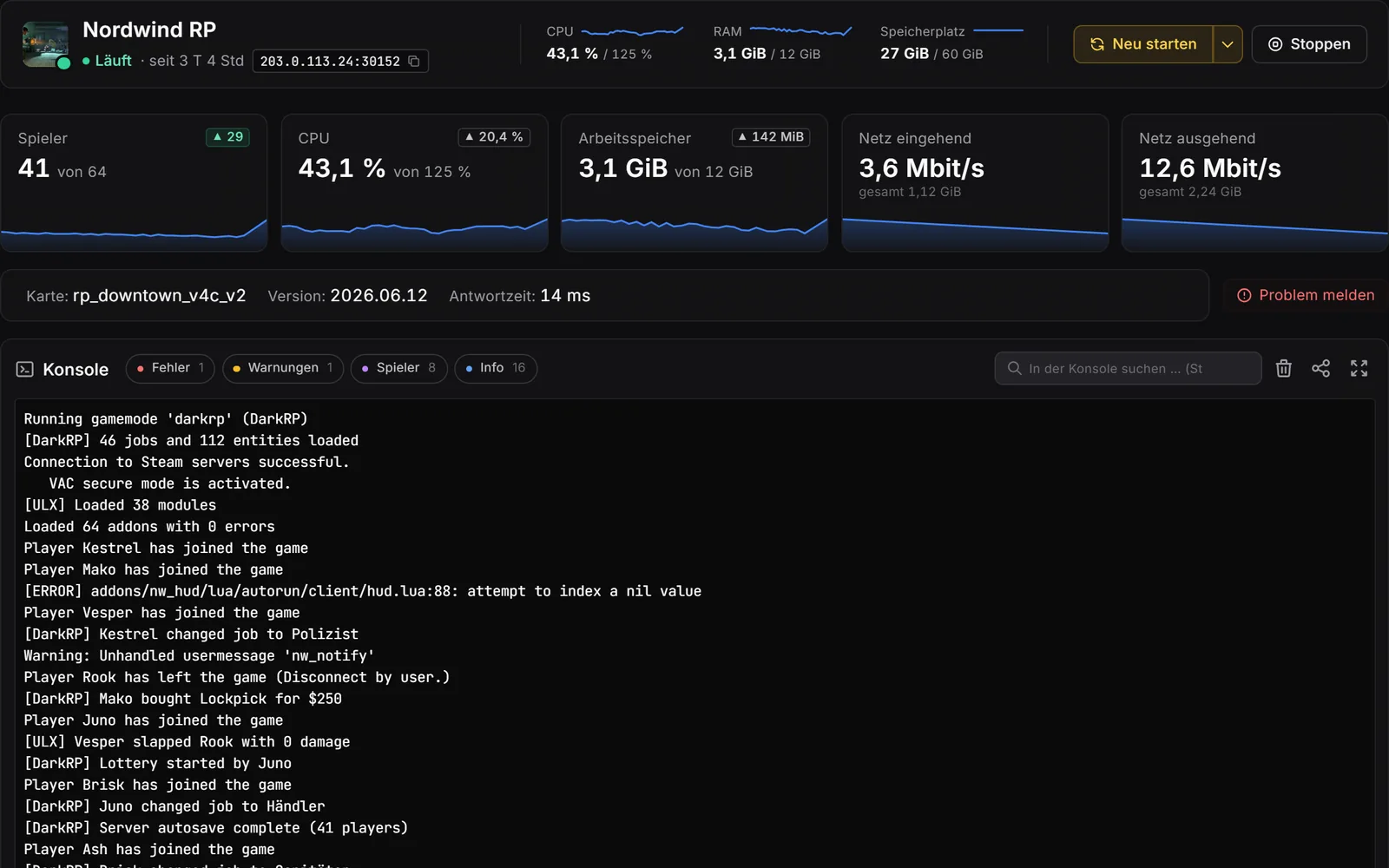The height and width of the screenshot is (868, 1389).
Task: Click the Arbeitsspeicher badge 142 MiB
Action: tap(771, 137)
